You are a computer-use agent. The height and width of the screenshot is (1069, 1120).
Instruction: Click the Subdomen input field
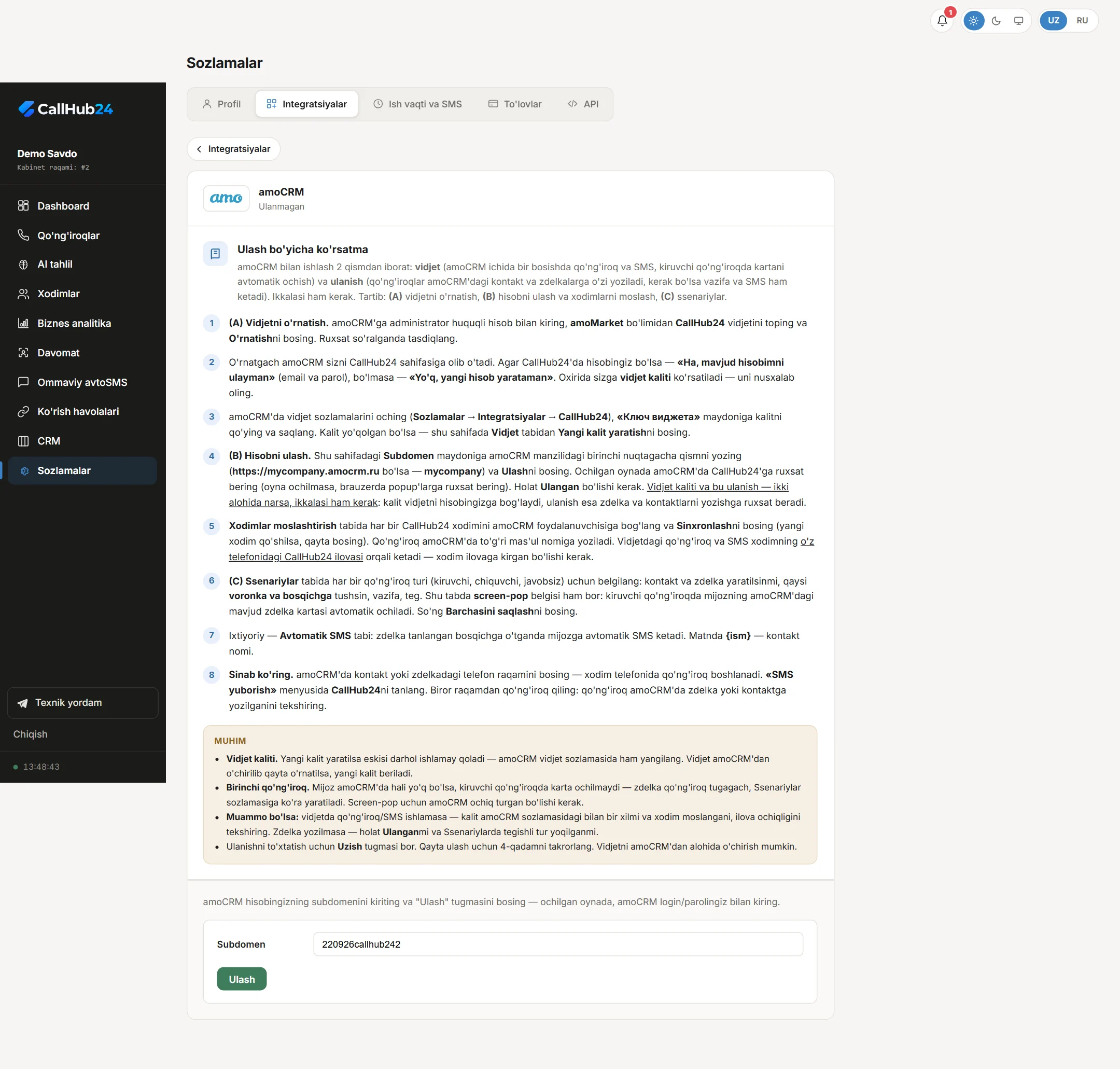point(558,944)
